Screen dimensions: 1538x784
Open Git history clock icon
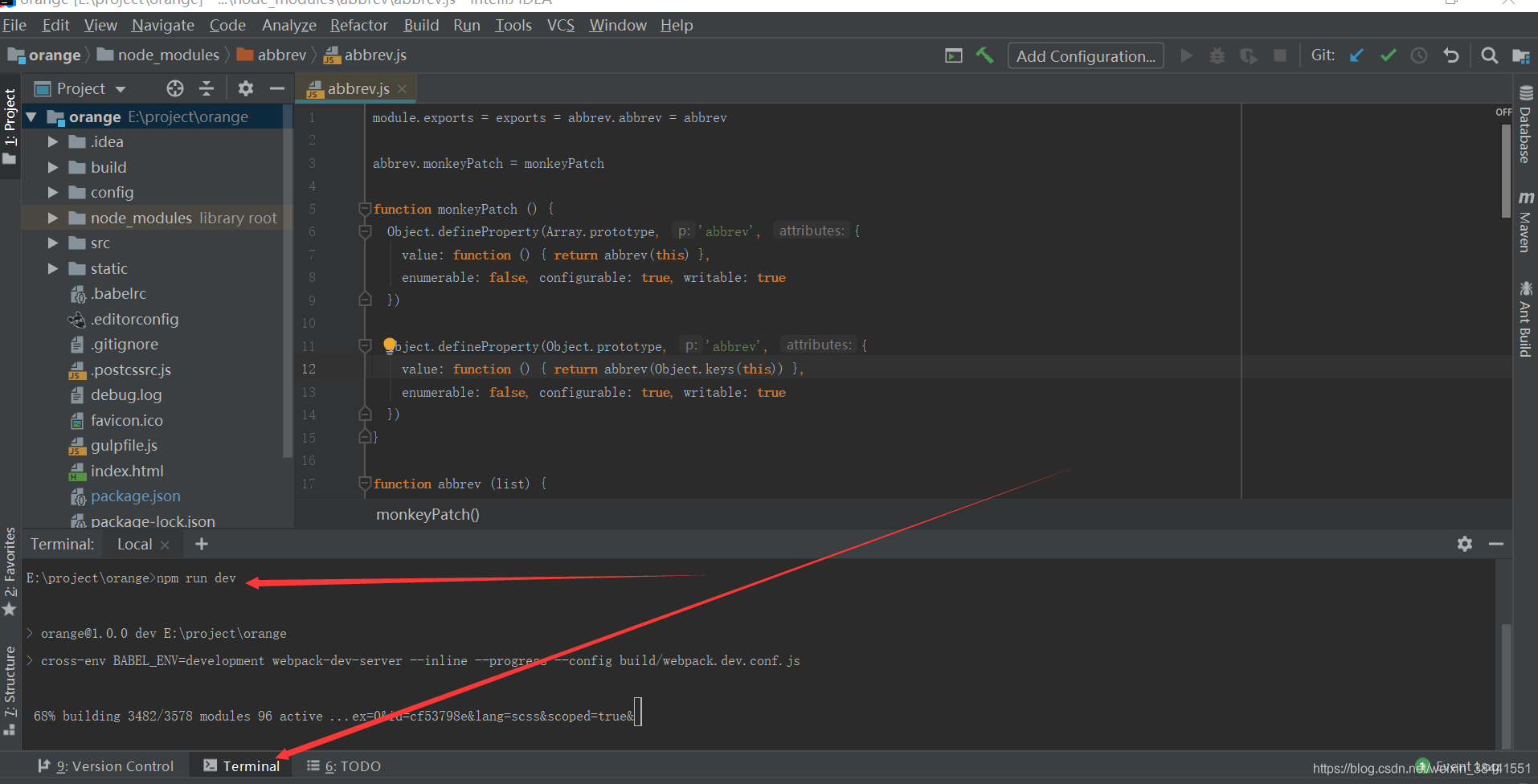(x=1419, y=55)
